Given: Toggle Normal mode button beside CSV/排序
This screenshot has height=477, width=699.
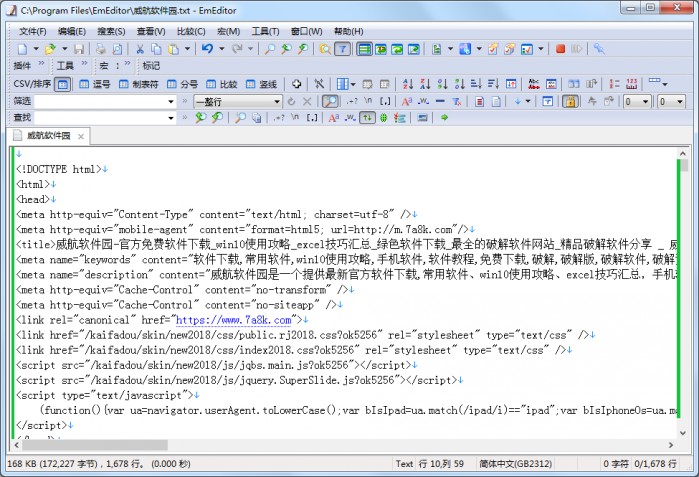Looking at the screenshot, I should pos(62,84).
